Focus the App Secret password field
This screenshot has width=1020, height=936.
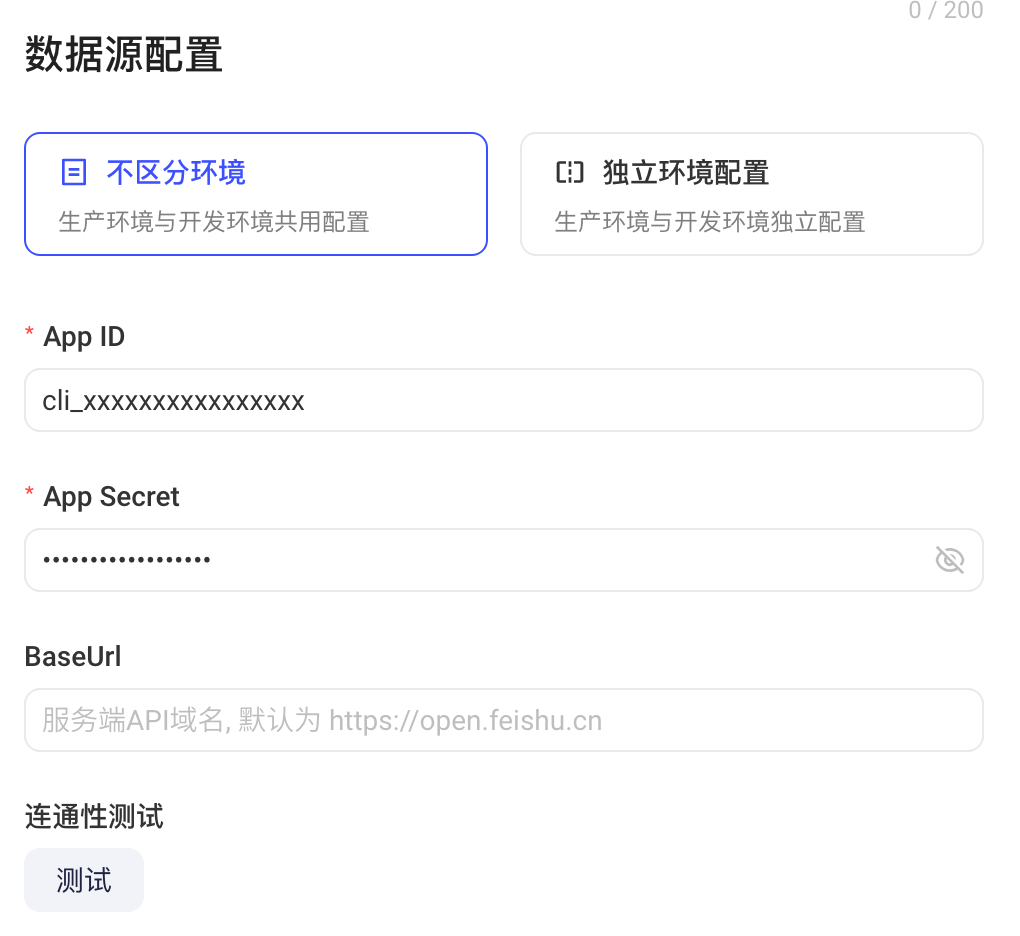503,560
